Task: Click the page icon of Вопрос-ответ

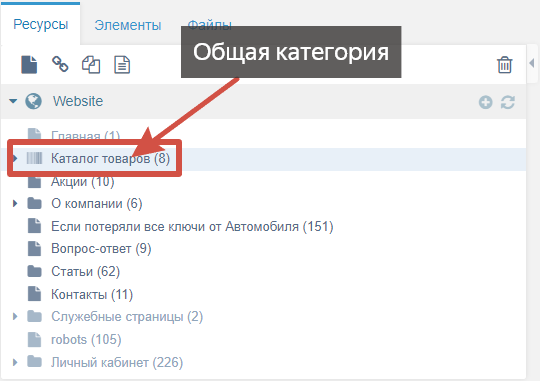Action: (x=34, y=248)
